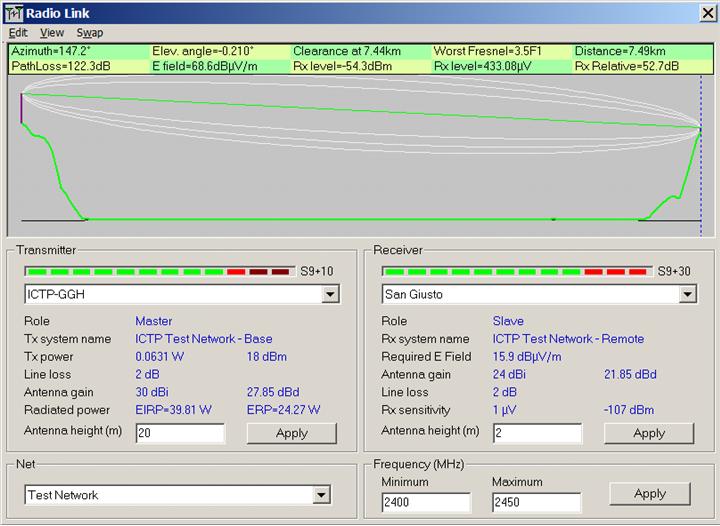Apply the transmitter antenna height

coord(292,433)
